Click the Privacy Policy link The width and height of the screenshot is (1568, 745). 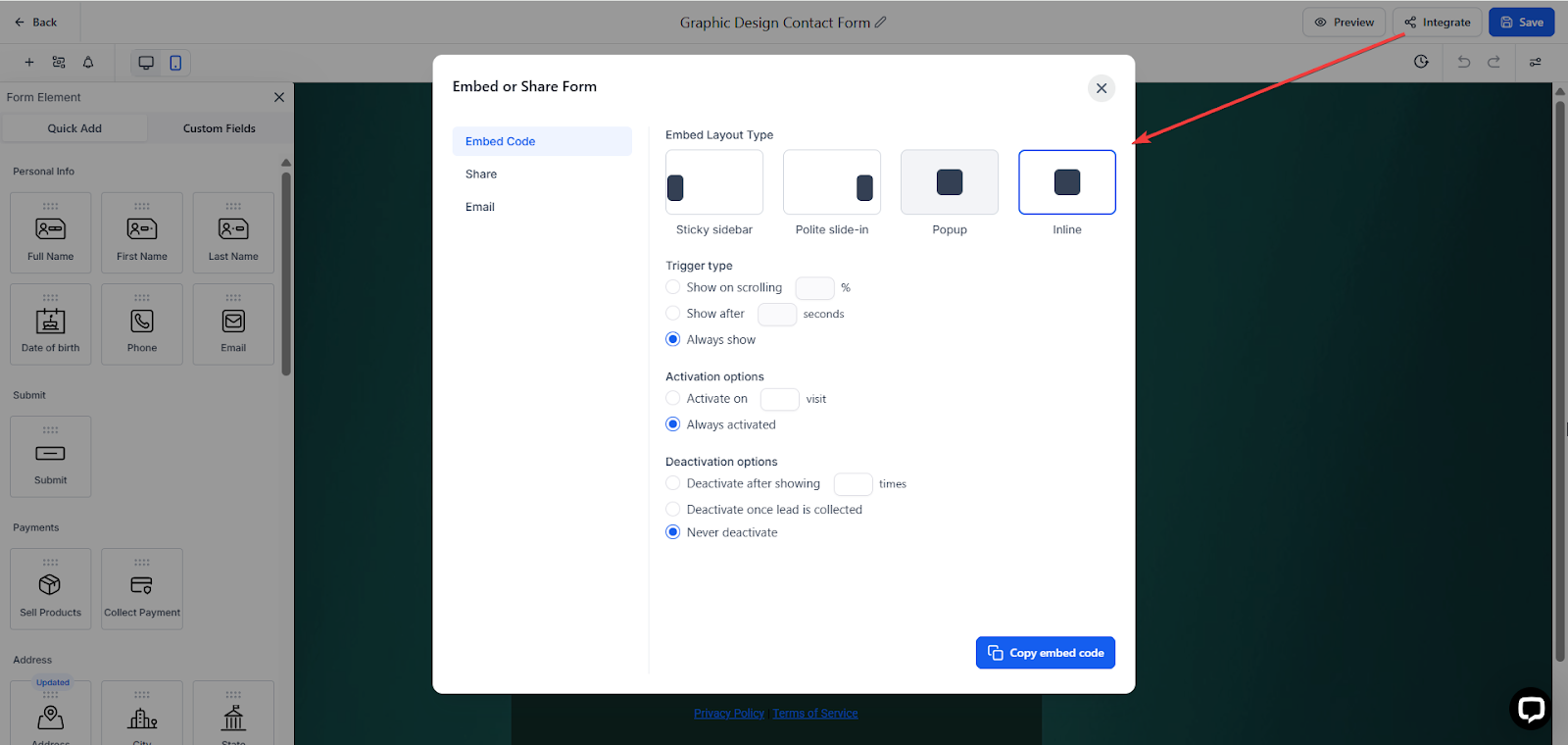click(x=729, y=714)
